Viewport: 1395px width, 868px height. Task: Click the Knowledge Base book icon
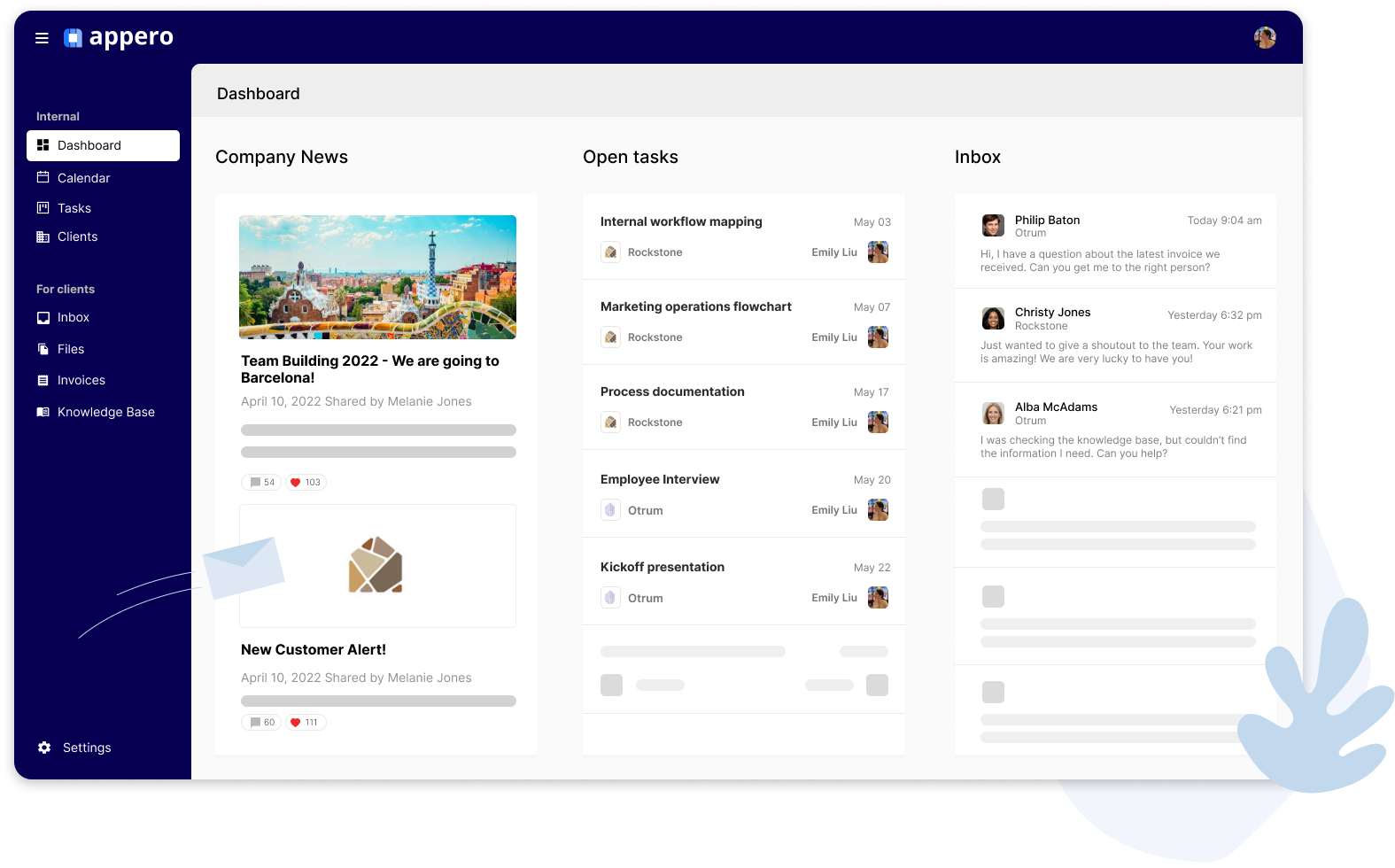point(43,412)
